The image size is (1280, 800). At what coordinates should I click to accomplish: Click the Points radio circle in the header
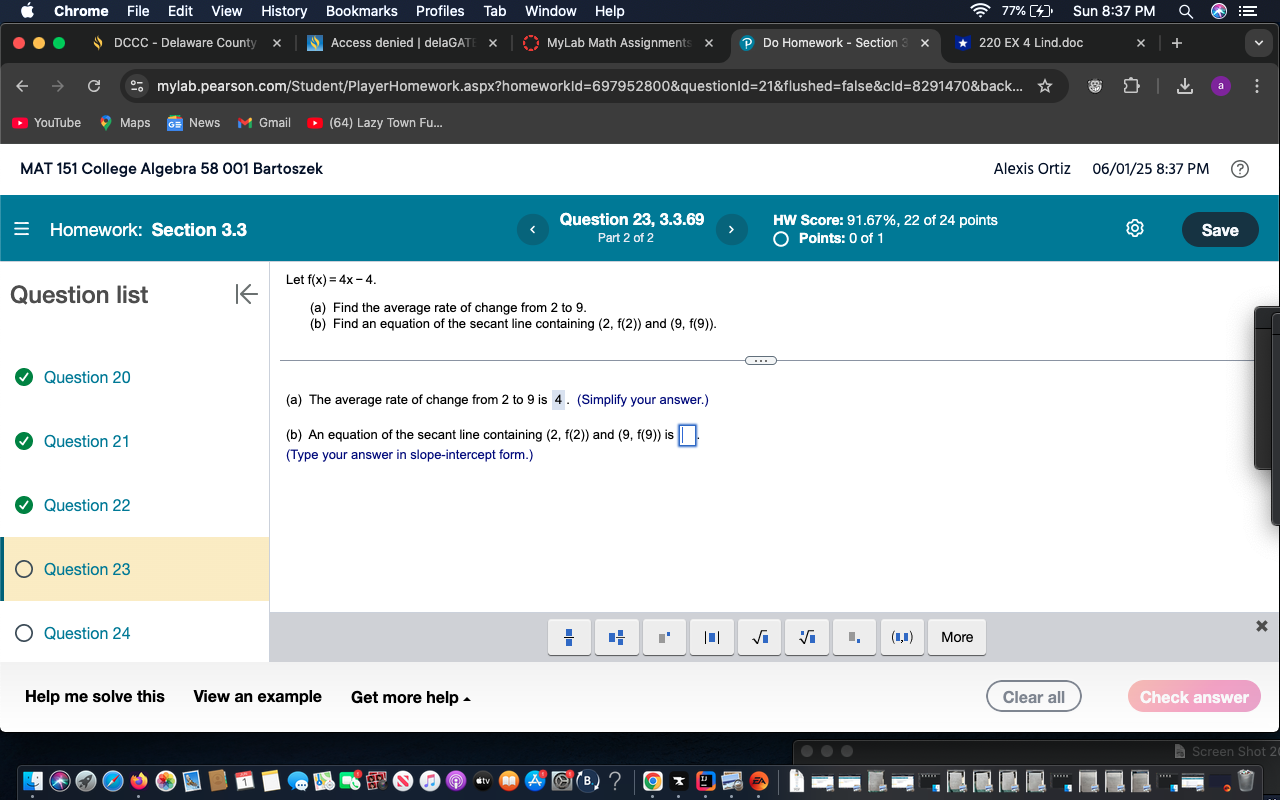click(780, 238)
